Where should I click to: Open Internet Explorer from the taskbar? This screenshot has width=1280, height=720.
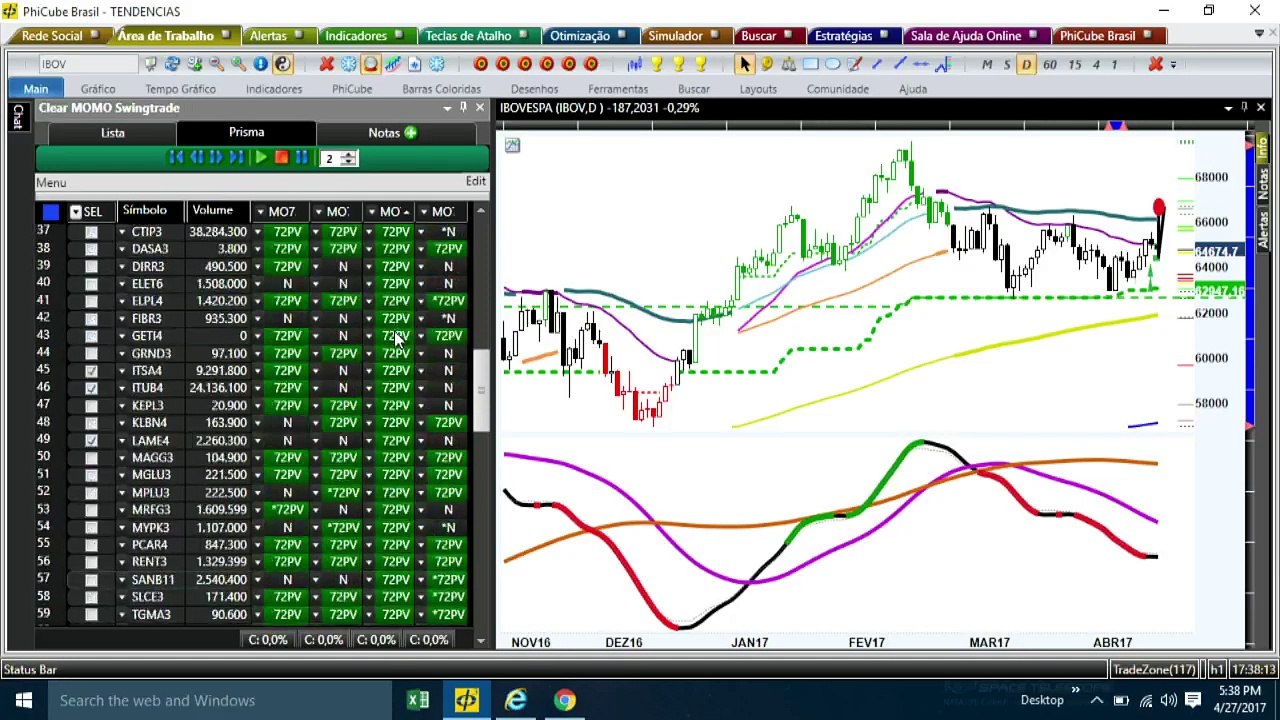tap(516, 700)
